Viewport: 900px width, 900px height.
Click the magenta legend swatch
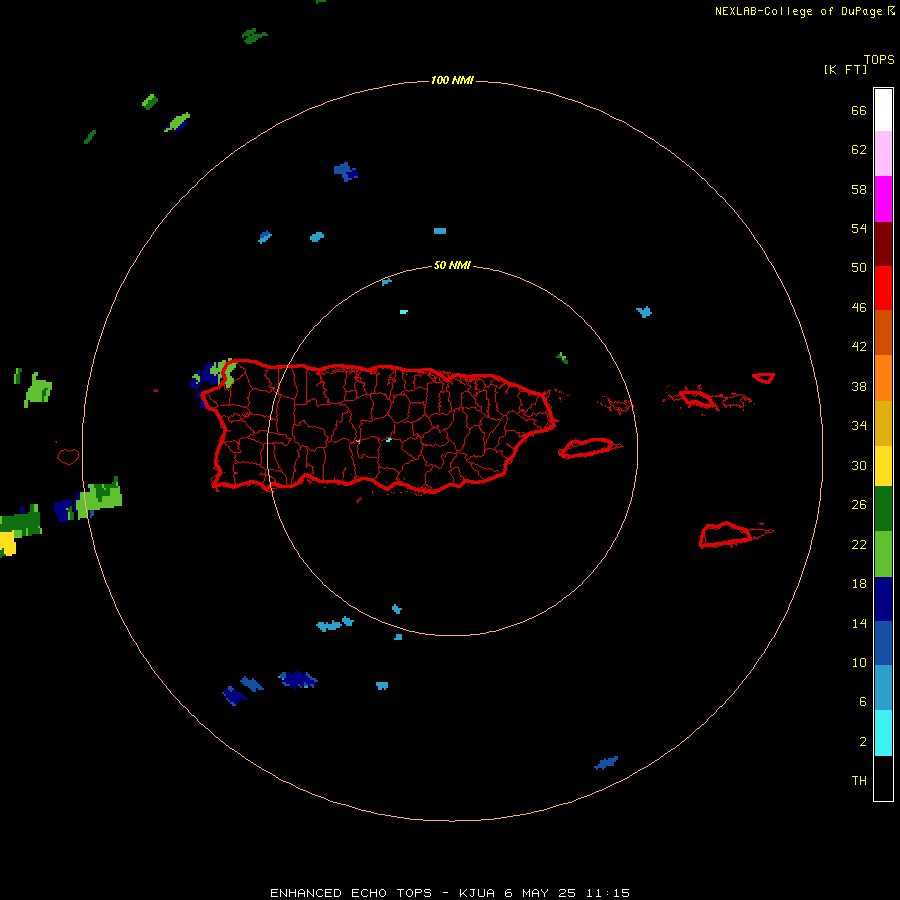coord(883,199)
